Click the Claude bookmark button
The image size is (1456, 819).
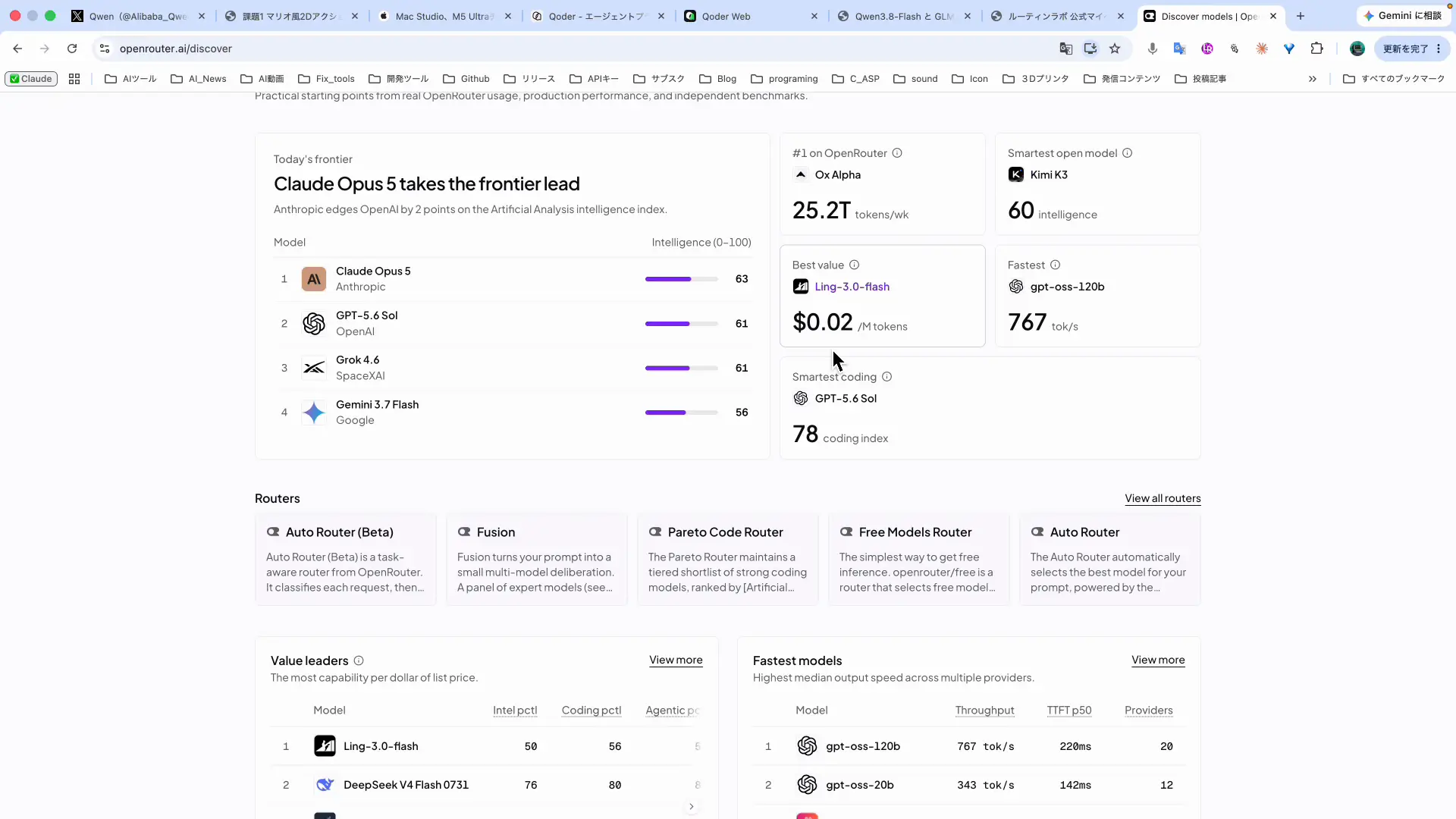point(31,79)
